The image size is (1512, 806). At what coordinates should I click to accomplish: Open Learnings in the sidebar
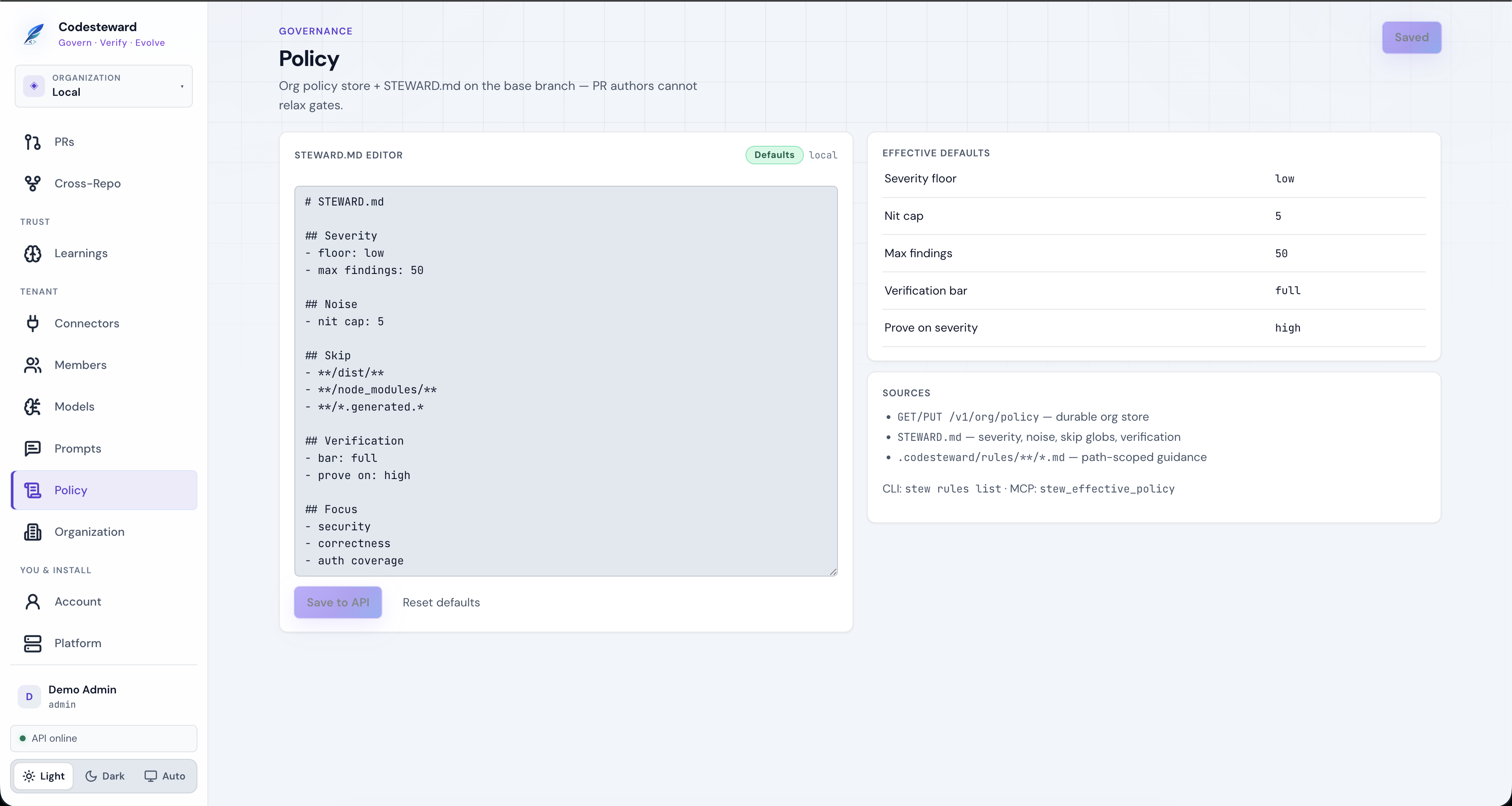[x=104, y=254]
